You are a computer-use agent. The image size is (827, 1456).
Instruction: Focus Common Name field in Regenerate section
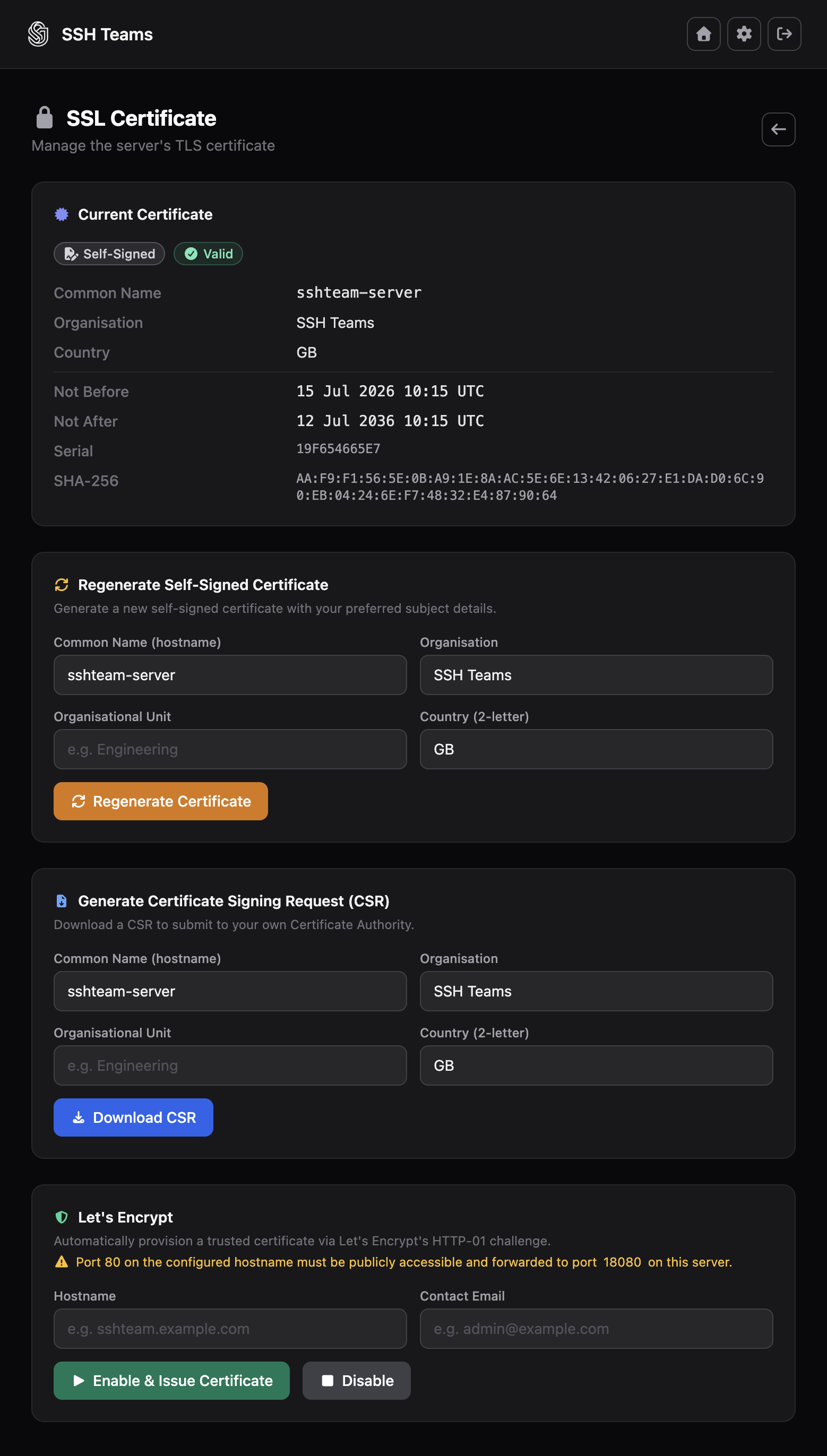click(x=230, y=675)
